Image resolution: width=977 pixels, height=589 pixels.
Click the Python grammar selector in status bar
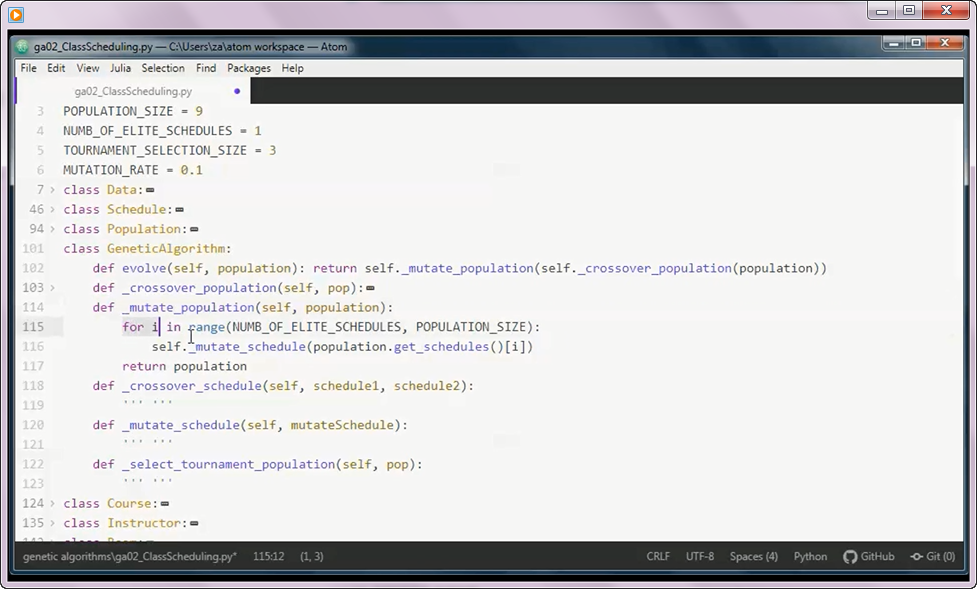810,556
